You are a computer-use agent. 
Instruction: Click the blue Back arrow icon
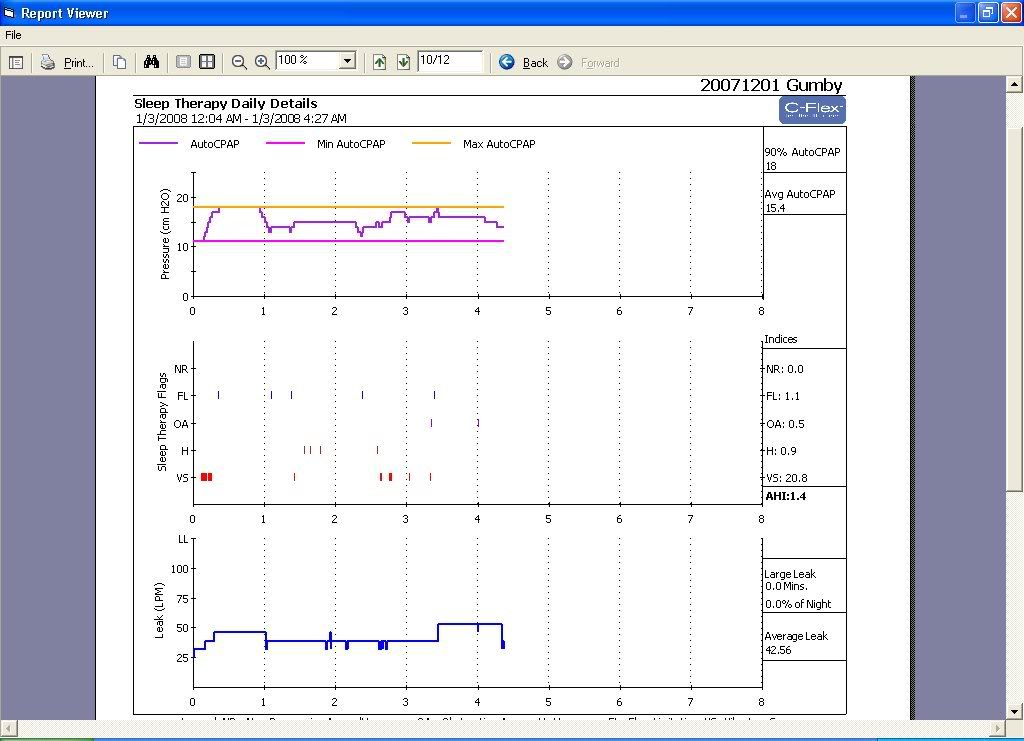tap(507, 62)
